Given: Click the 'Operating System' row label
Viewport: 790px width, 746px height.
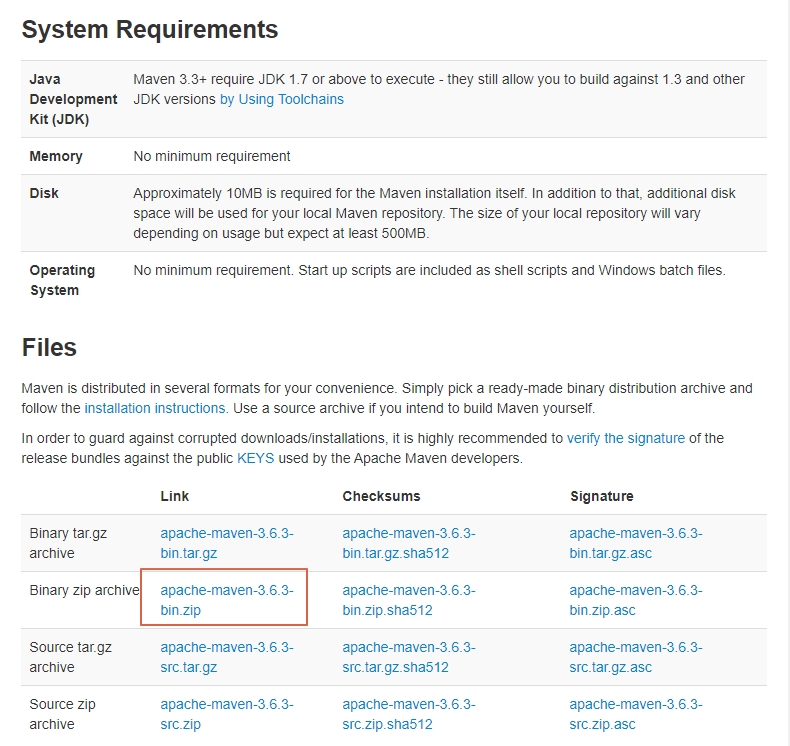Looking at the screenshot, I should pos(62,280).
